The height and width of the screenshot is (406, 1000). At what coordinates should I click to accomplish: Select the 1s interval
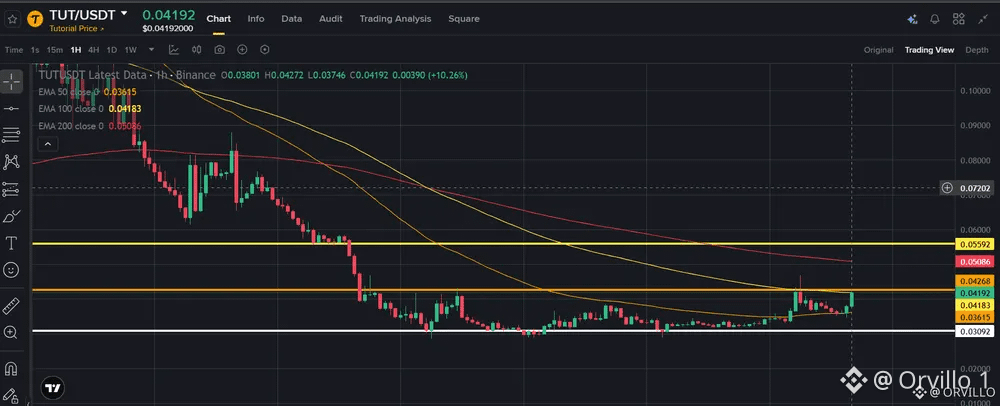(34, 50)
